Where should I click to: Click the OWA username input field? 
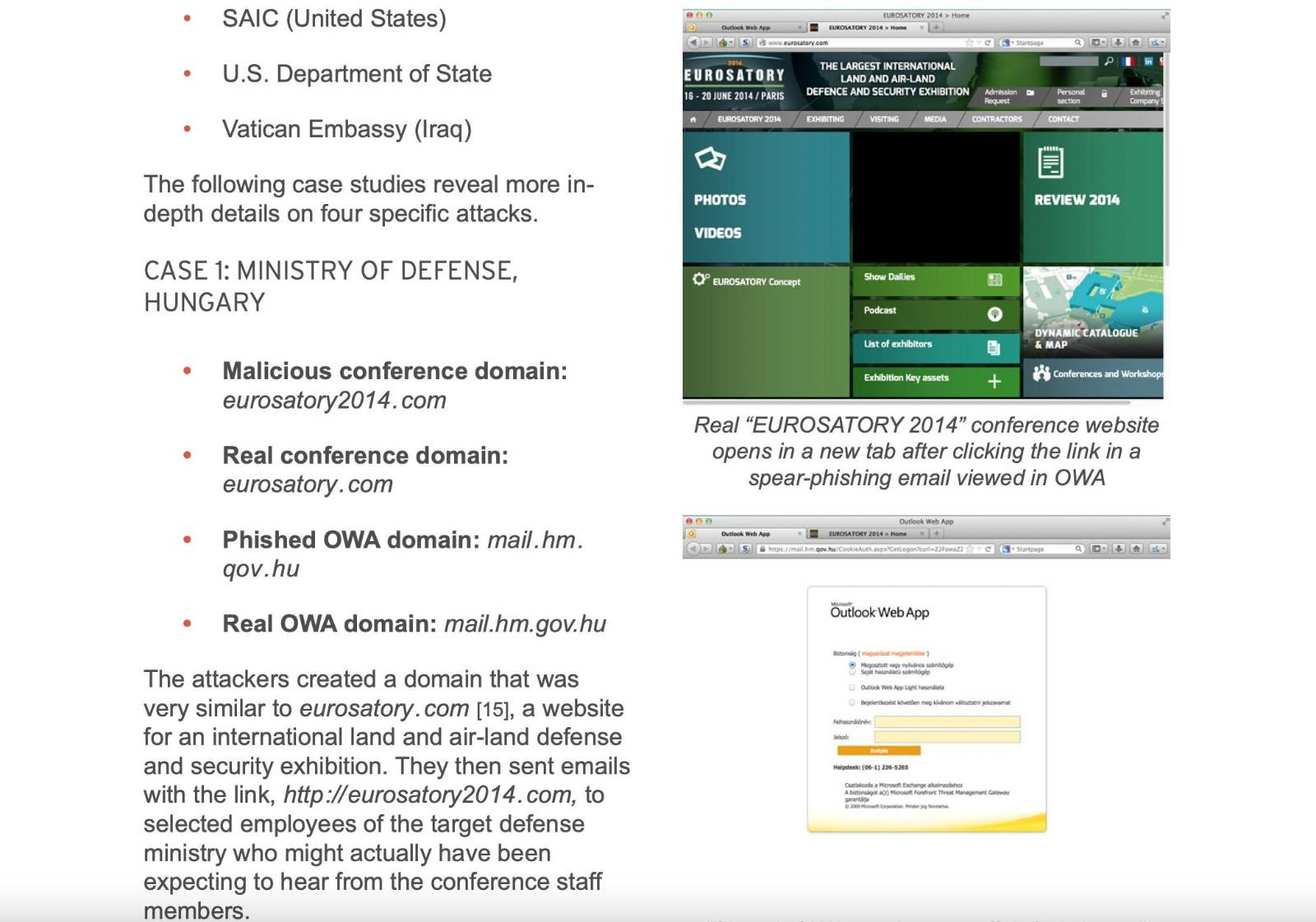click(x=947, y=722)
